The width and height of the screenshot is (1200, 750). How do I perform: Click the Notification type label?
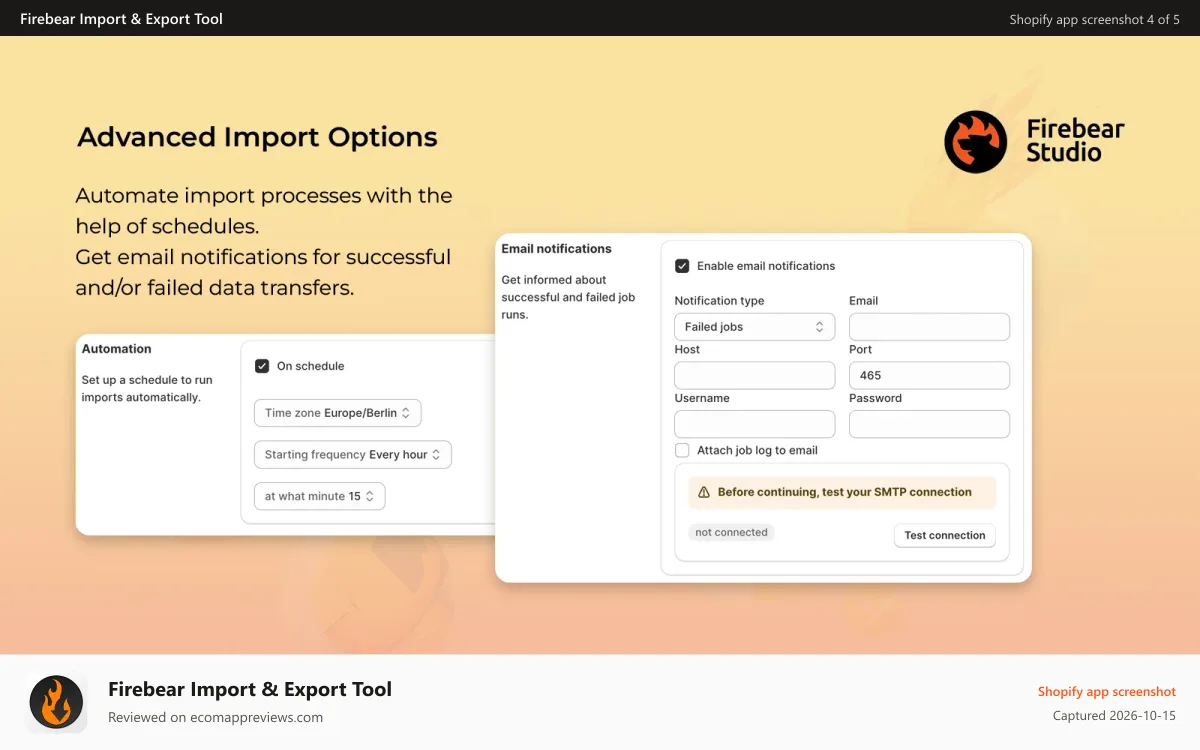pyautogui.click(x=719, y=301)
